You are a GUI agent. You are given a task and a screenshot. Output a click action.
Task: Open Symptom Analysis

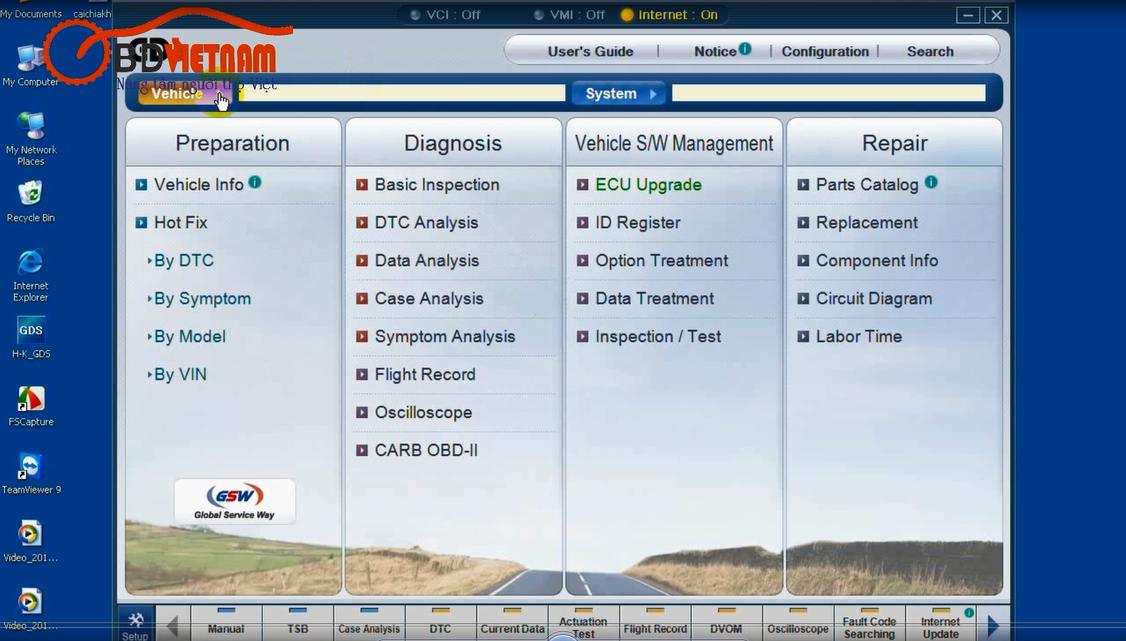click(445, 337)
